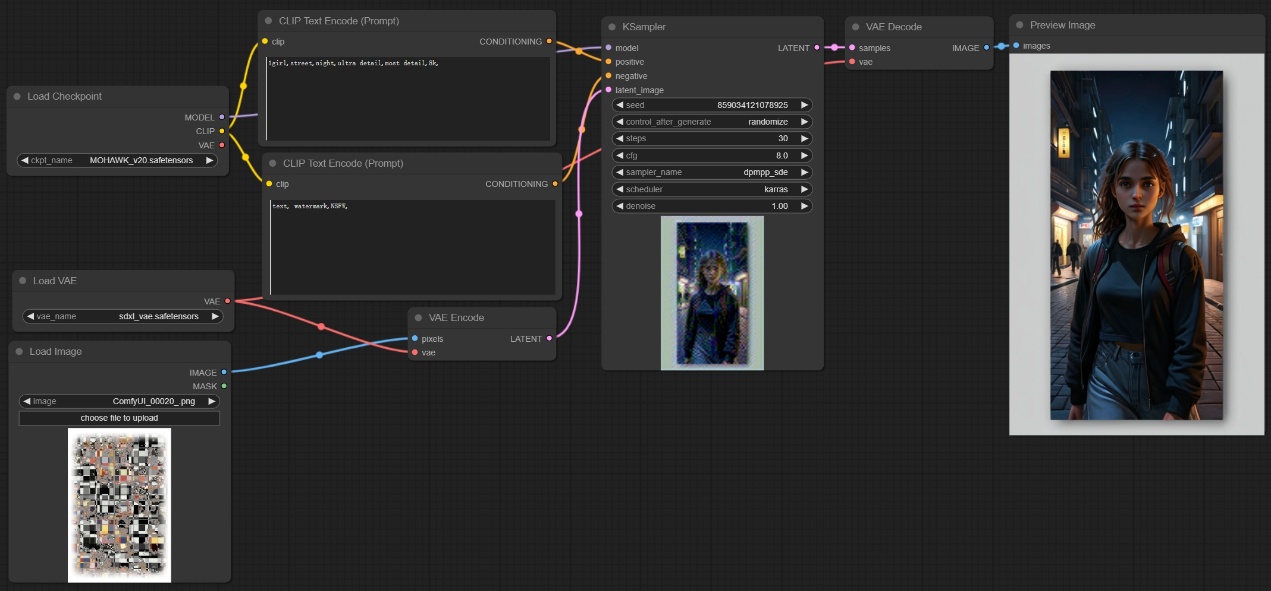Viewport: 1271px width, 591px height.
Task: Change the control_after_generate randomize option
Action: pyautogui.click(x=711, y=122)
